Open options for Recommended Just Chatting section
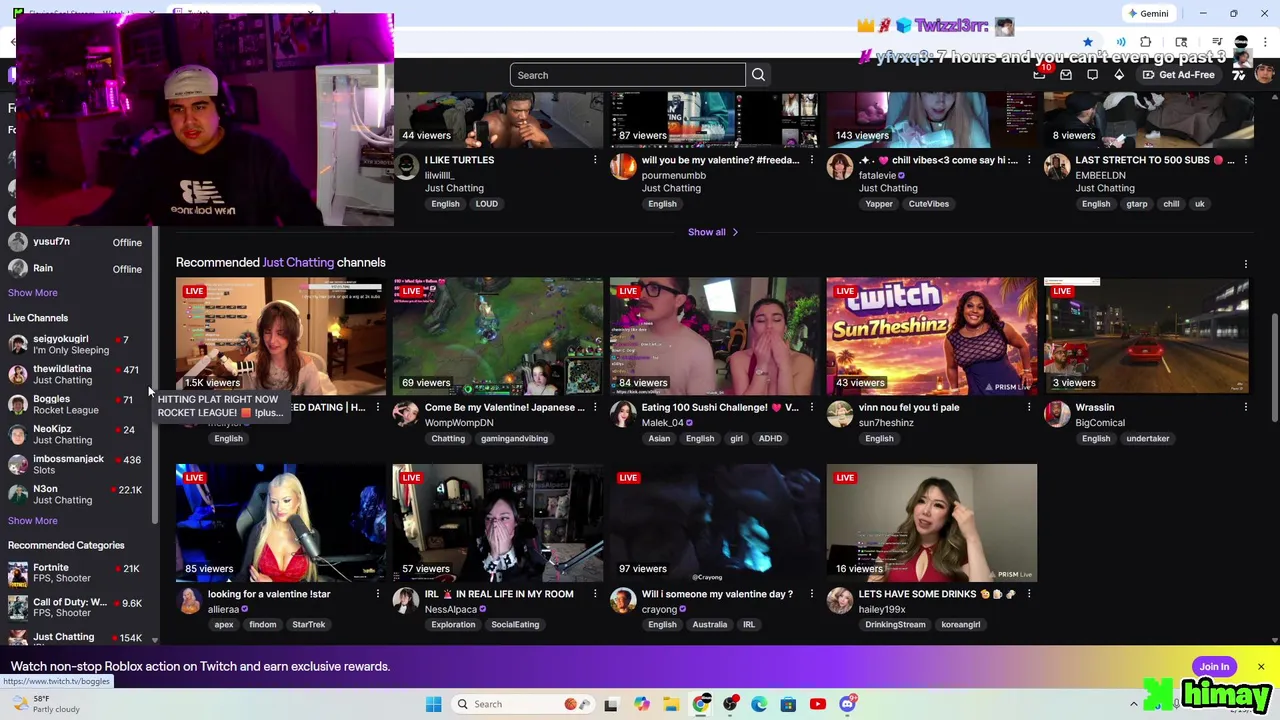Screen dimensions: 1280x720 click(x=1246, y=264)
